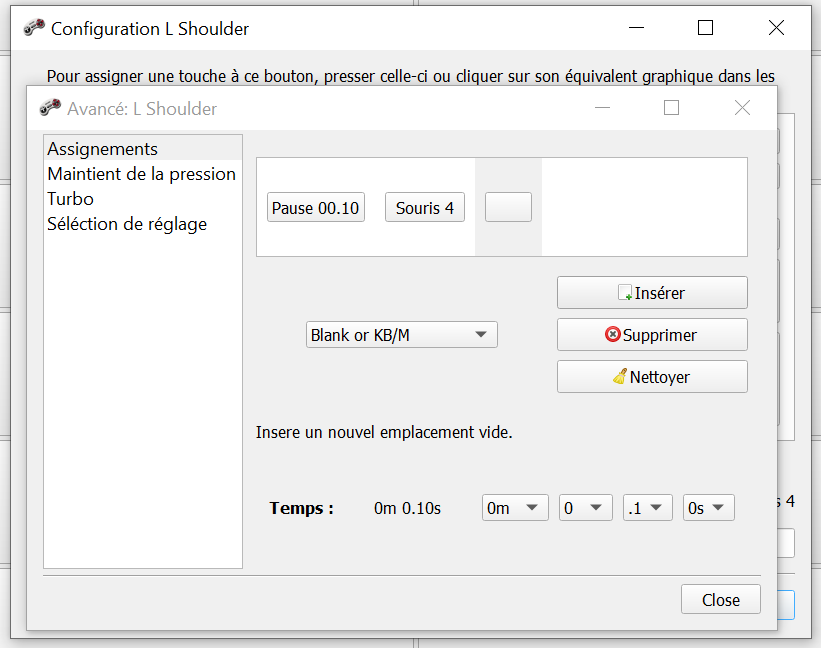Click the gamepad icon in Avancé title bar
Screen dimensions: 821x648
(50, 108)
